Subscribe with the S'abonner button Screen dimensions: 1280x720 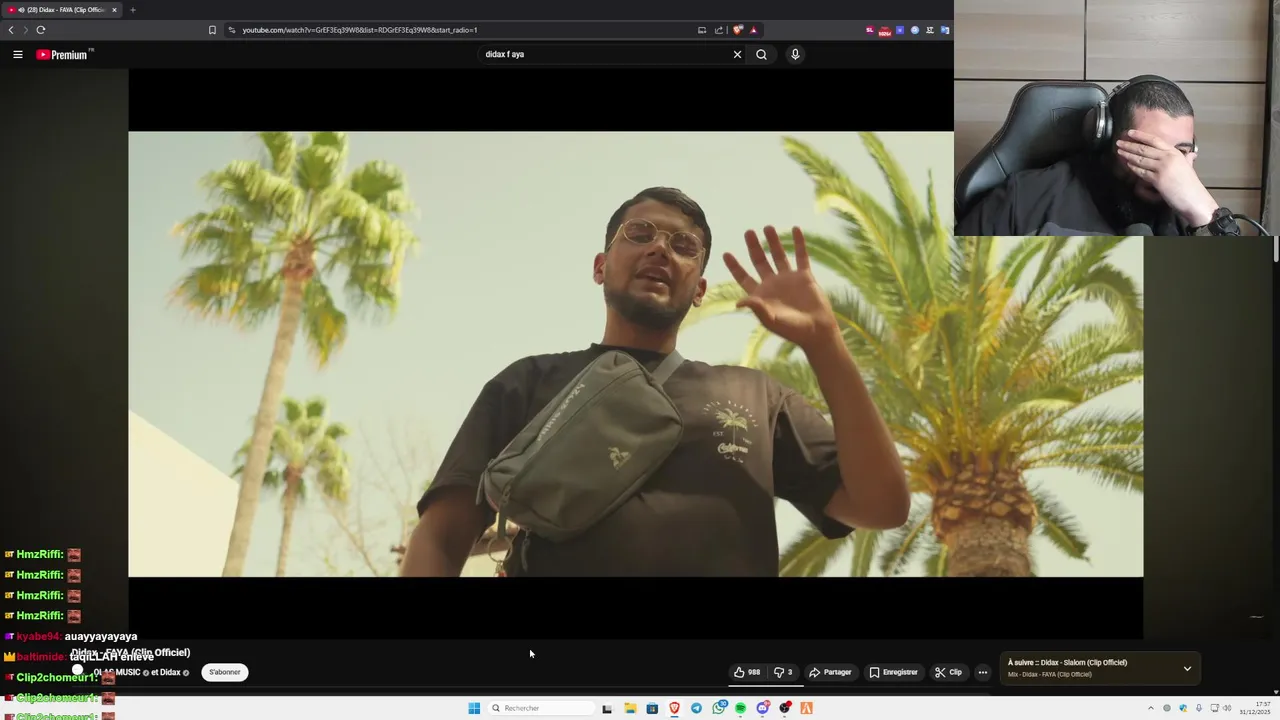coord(225,672)
